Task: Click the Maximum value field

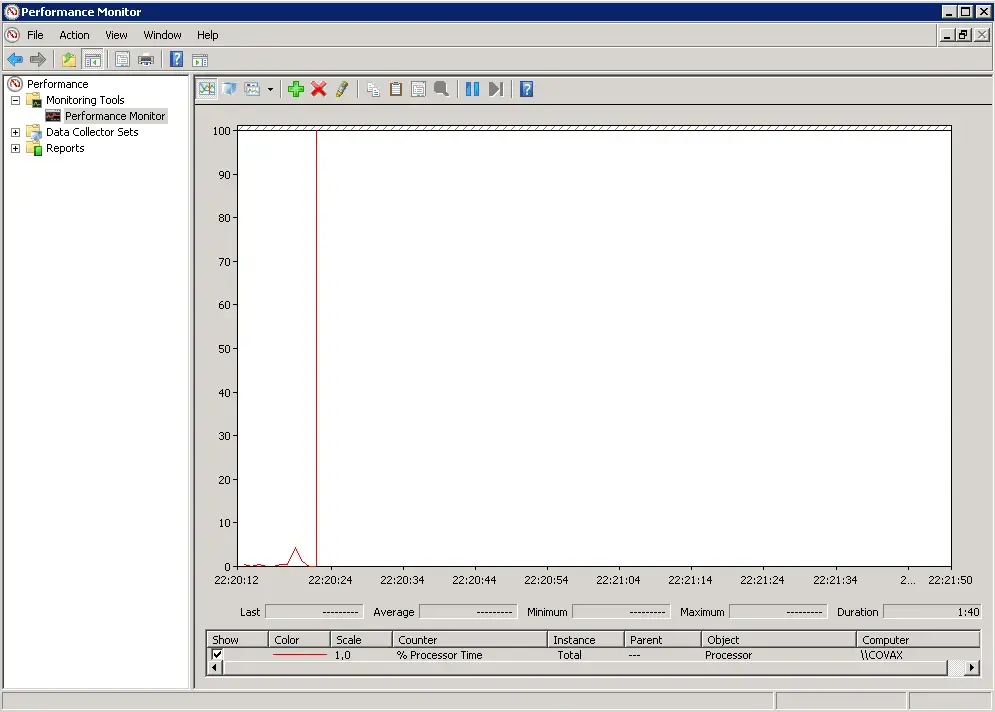Action: coord(779,612)
